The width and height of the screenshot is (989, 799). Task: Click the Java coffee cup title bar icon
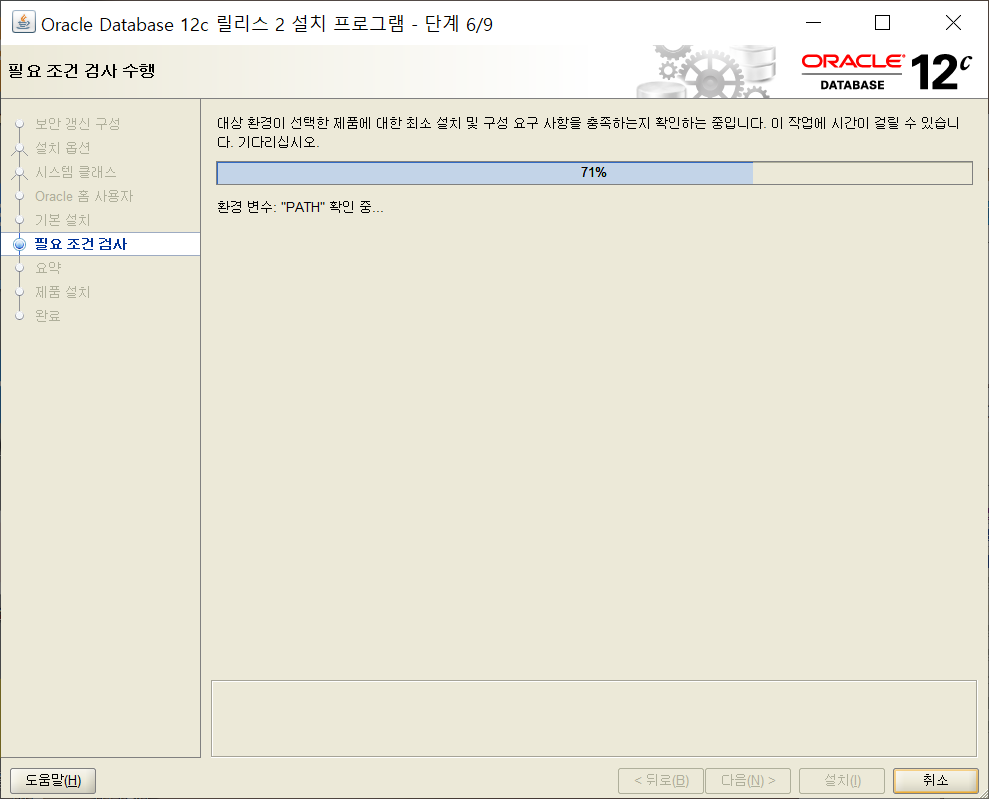pos(22,22)
